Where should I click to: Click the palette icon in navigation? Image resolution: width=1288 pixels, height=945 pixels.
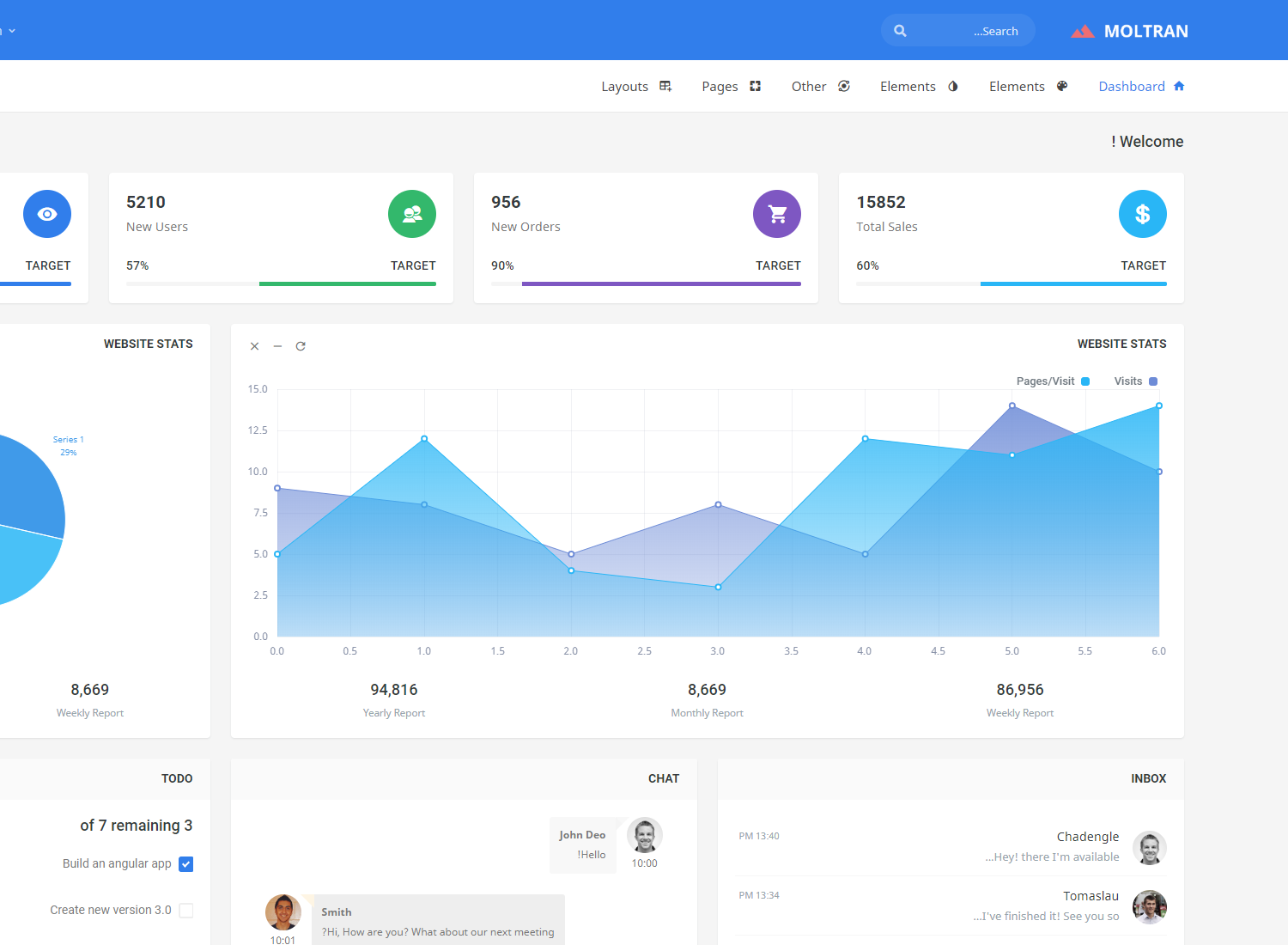(1062, 86)
